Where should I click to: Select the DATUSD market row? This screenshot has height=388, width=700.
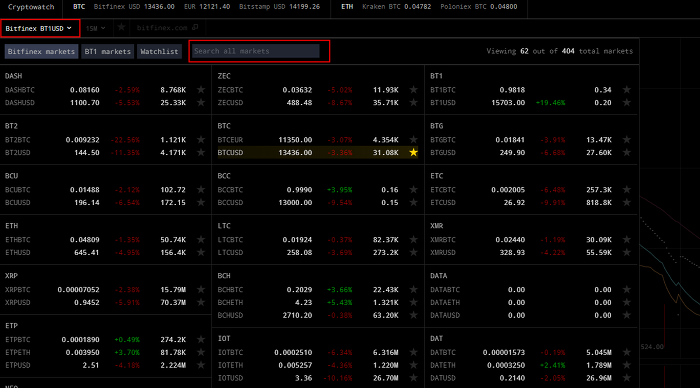(531, 378)
